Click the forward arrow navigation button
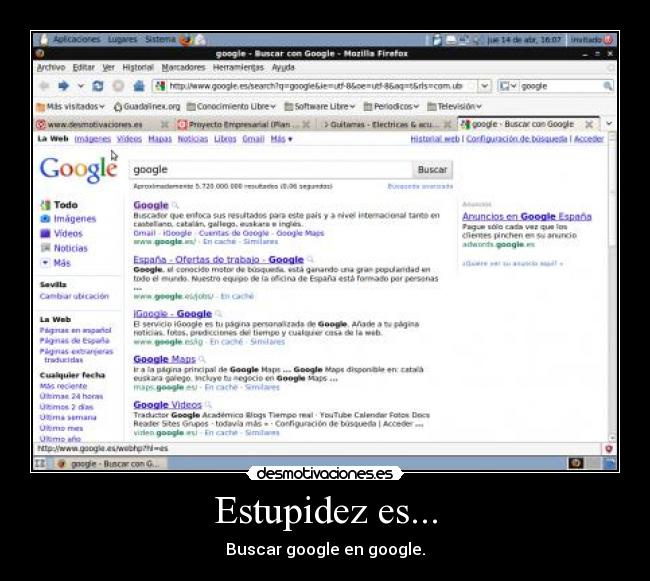The image size is (650, 581). pyautogui.click(x=63, y=86)
